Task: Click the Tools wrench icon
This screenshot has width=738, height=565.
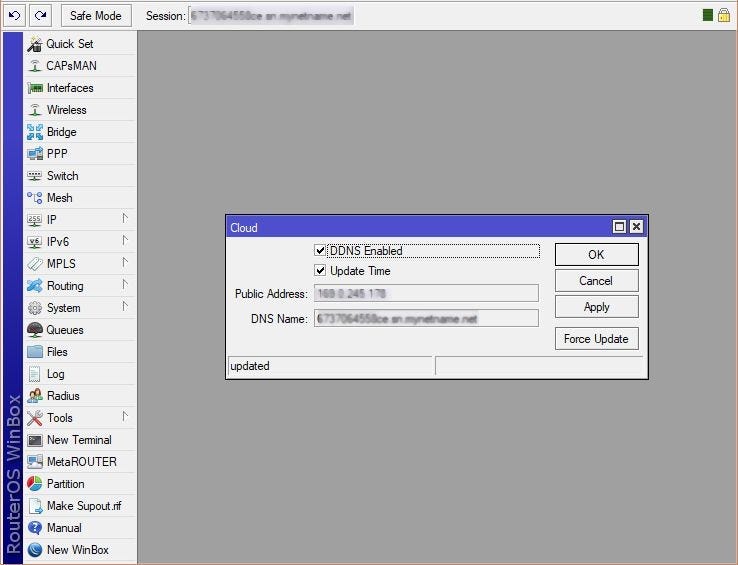Action: pyautogui.click(x=35, y=418)
